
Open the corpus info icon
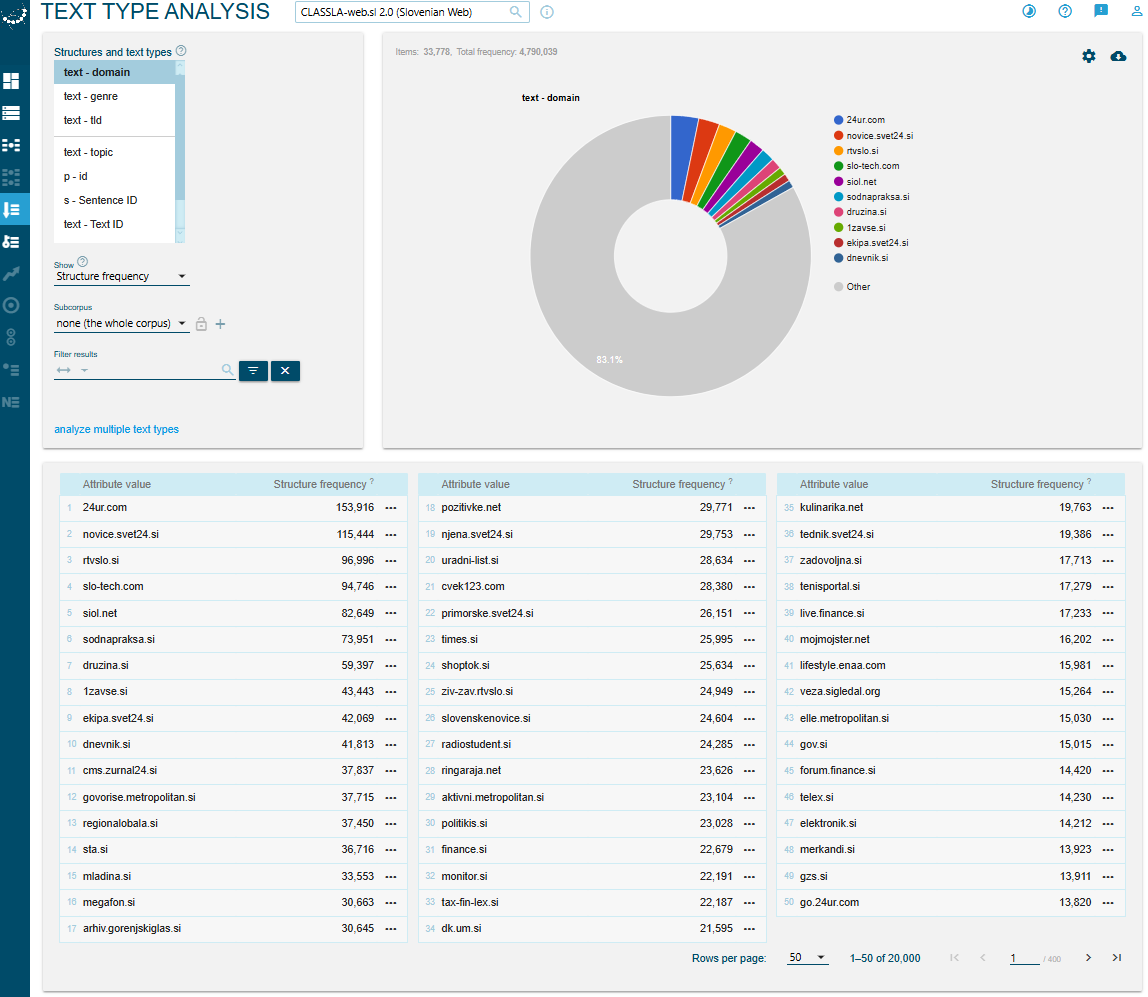[547, 12]
